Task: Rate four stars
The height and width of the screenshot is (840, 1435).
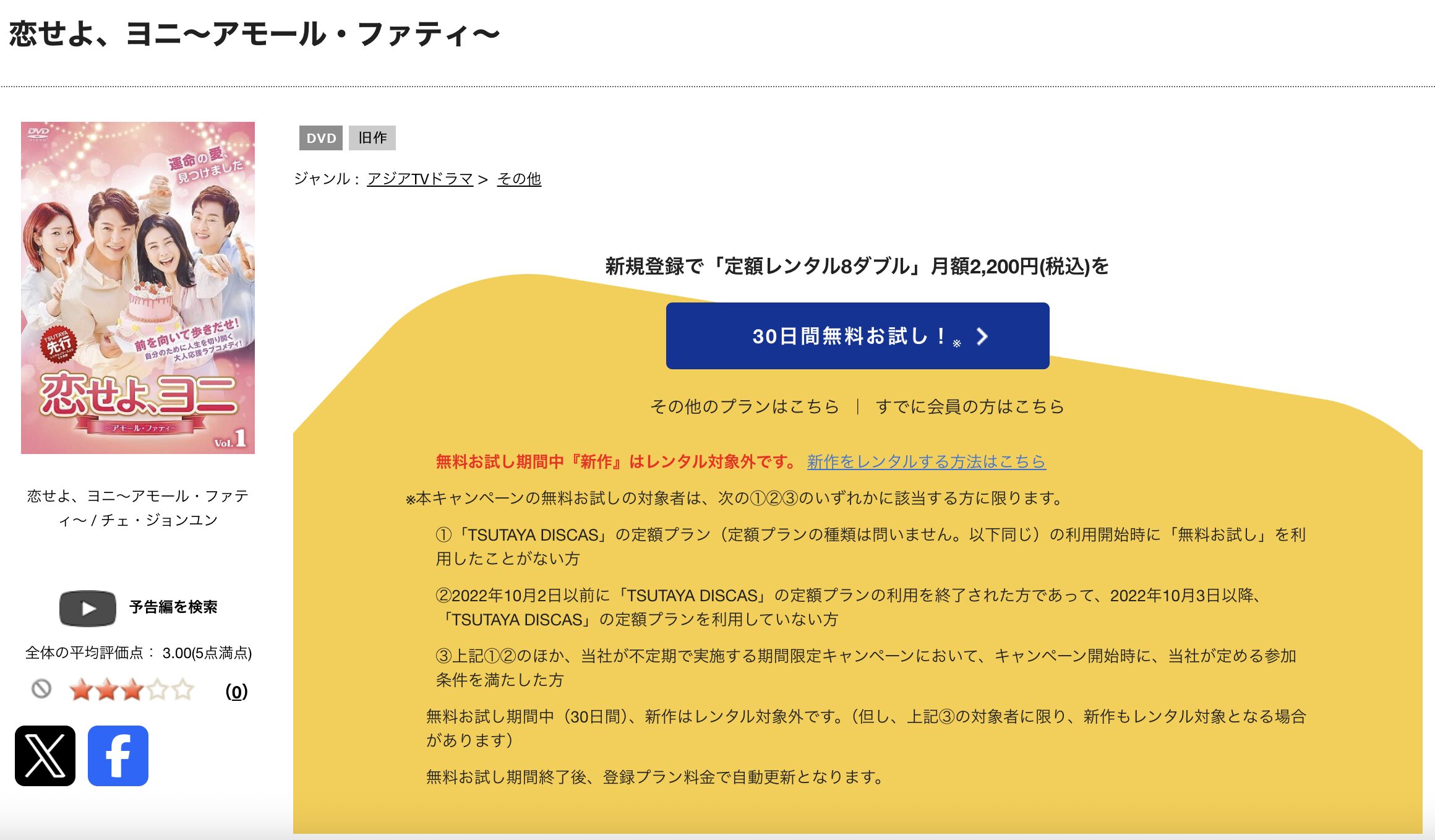Action: [157, 690]
